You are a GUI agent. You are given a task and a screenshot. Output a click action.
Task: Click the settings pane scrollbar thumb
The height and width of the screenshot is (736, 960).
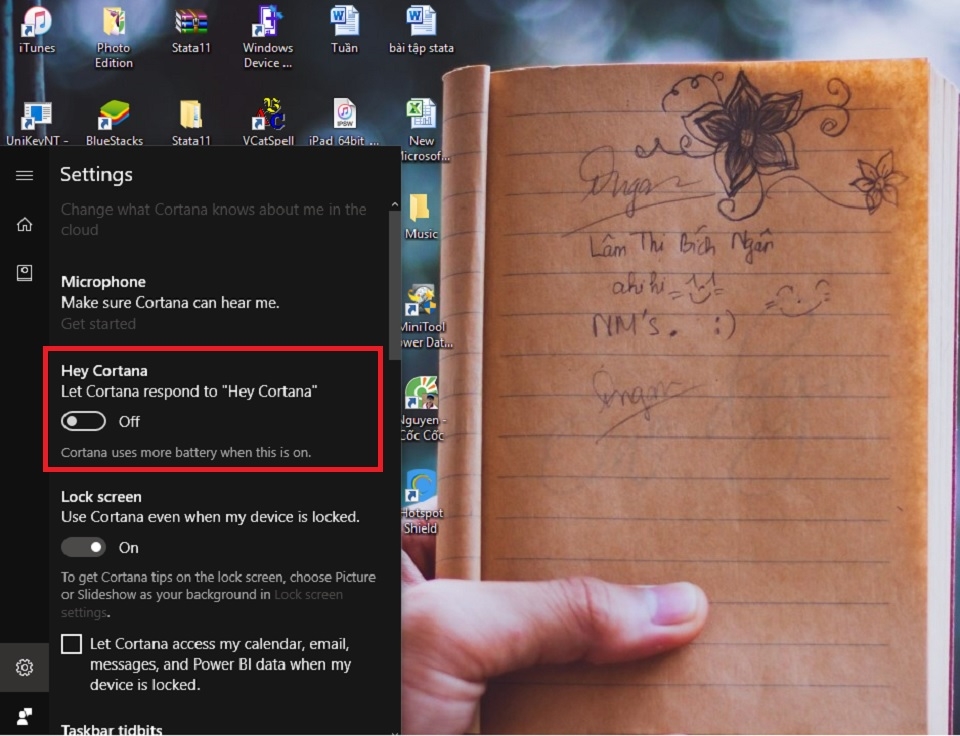pyautogui.click(x=395, y=285)
